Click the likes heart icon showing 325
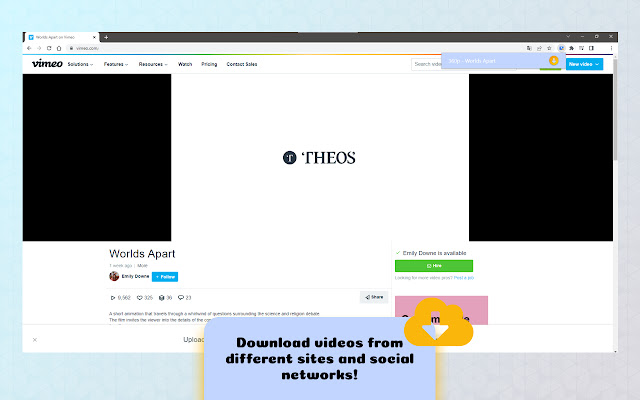This screenshot has height=400, width=640. pos(139,298)
